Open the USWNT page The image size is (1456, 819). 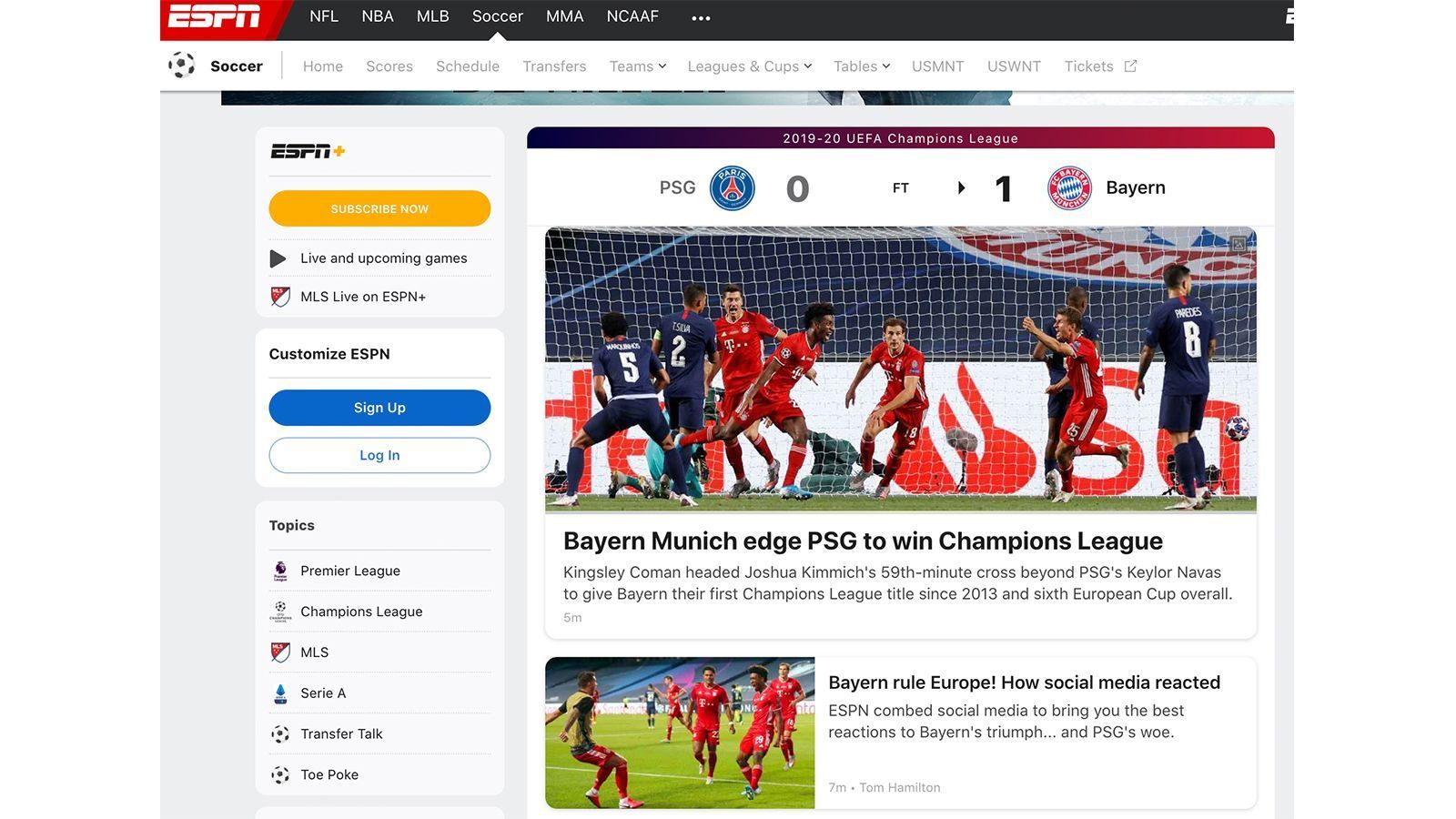[x=1014, y=66]
